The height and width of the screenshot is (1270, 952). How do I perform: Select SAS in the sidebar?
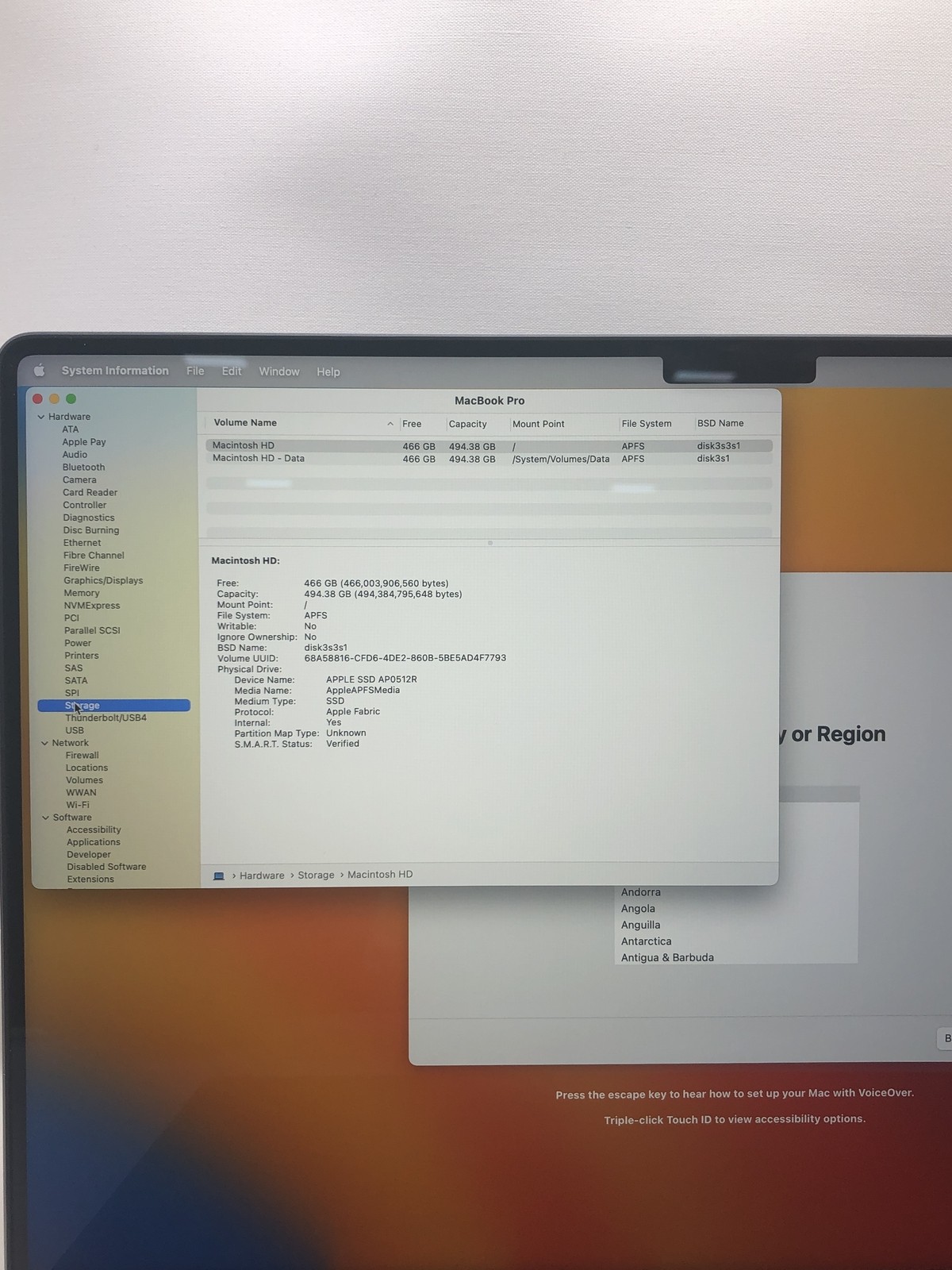pos(74,668)
